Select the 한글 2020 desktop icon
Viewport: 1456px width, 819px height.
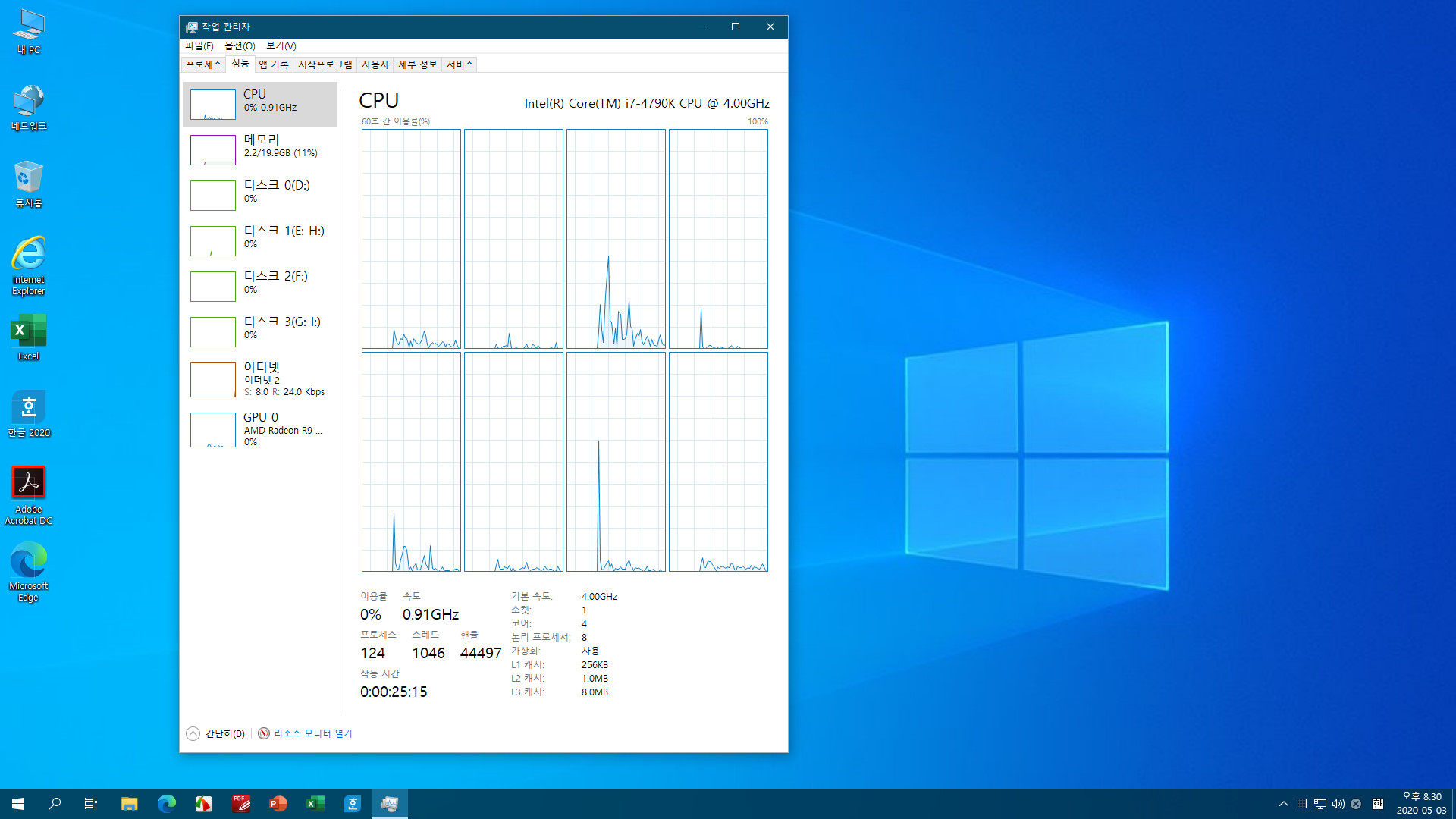point(29,414)
